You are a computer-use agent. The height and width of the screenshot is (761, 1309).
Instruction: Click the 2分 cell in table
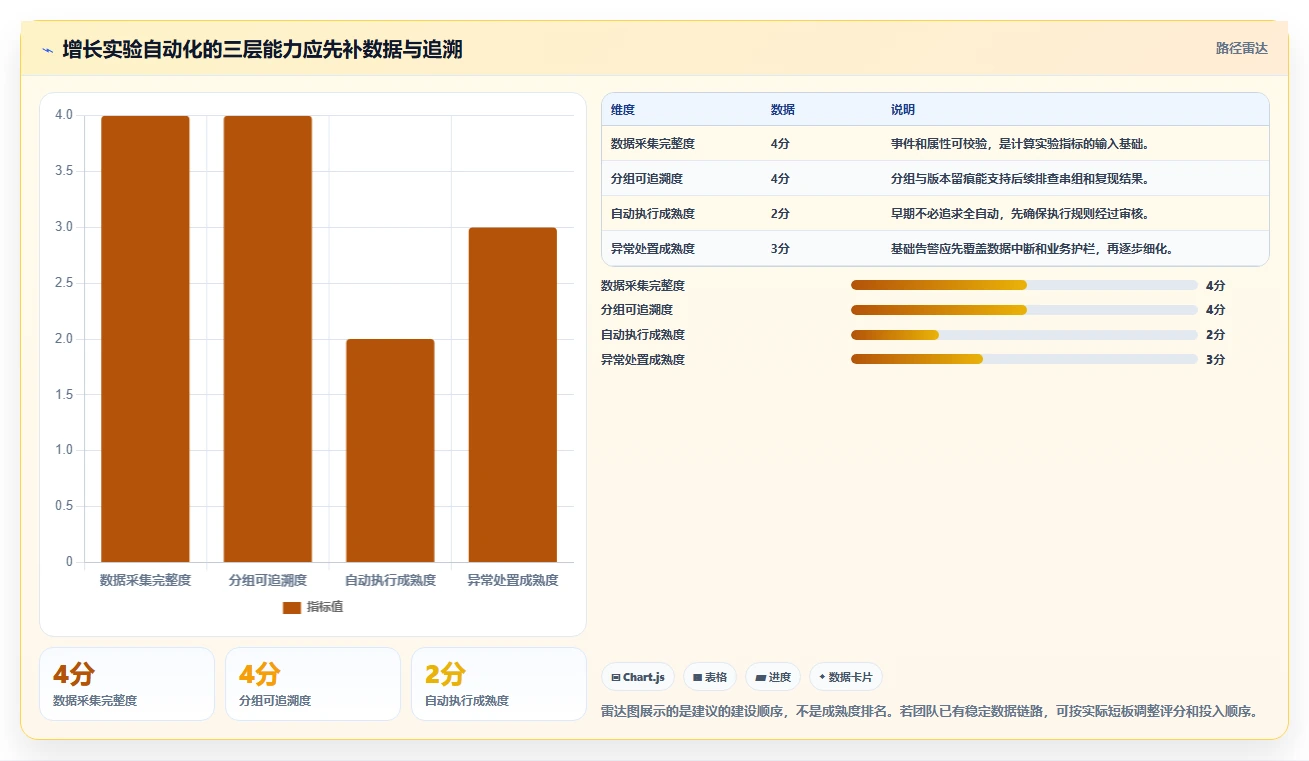(780, 214)
